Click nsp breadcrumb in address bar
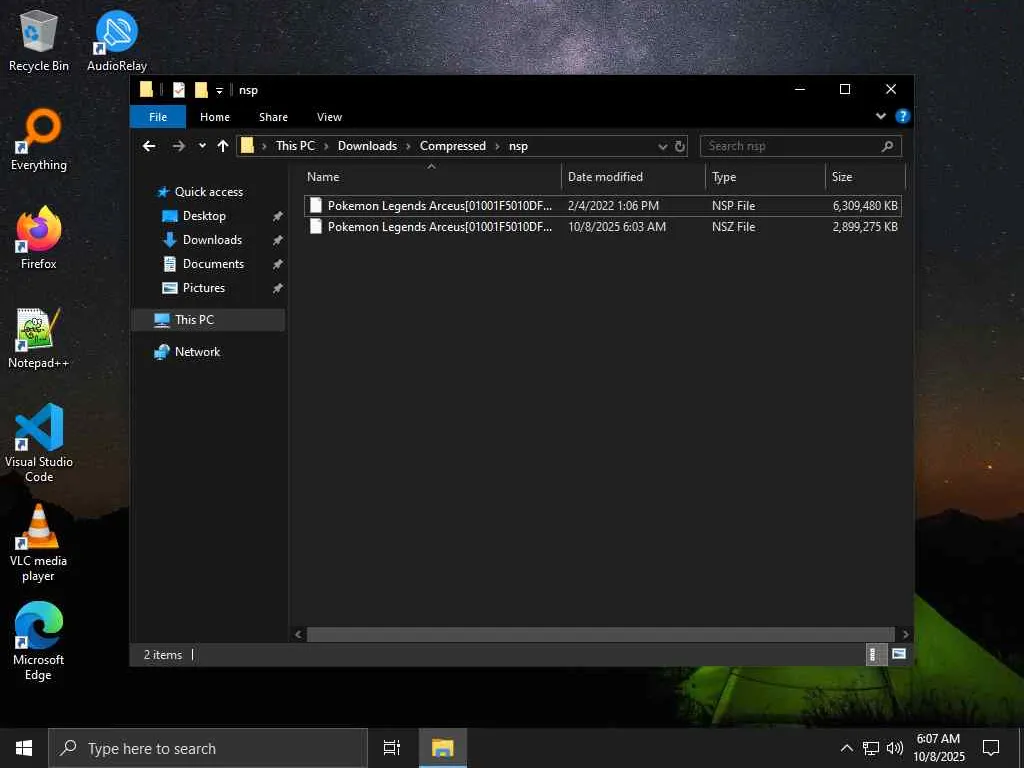Image resolution: width=1024 pixels, height=768 pixels. [518, 146]
